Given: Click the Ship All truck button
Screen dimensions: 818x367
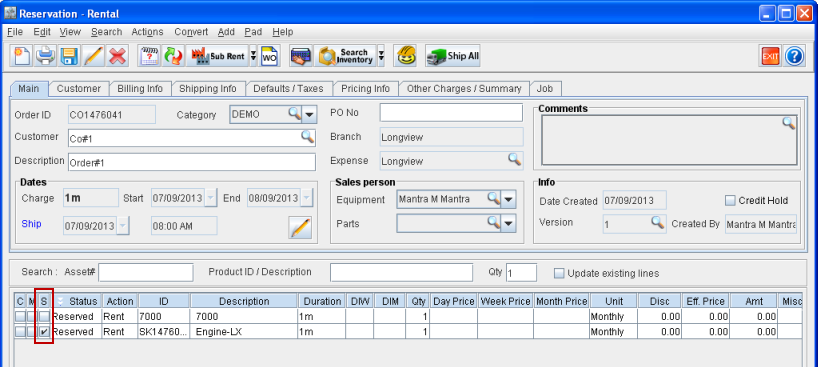Looking at the screenshot, I should (x=452, y=55).
